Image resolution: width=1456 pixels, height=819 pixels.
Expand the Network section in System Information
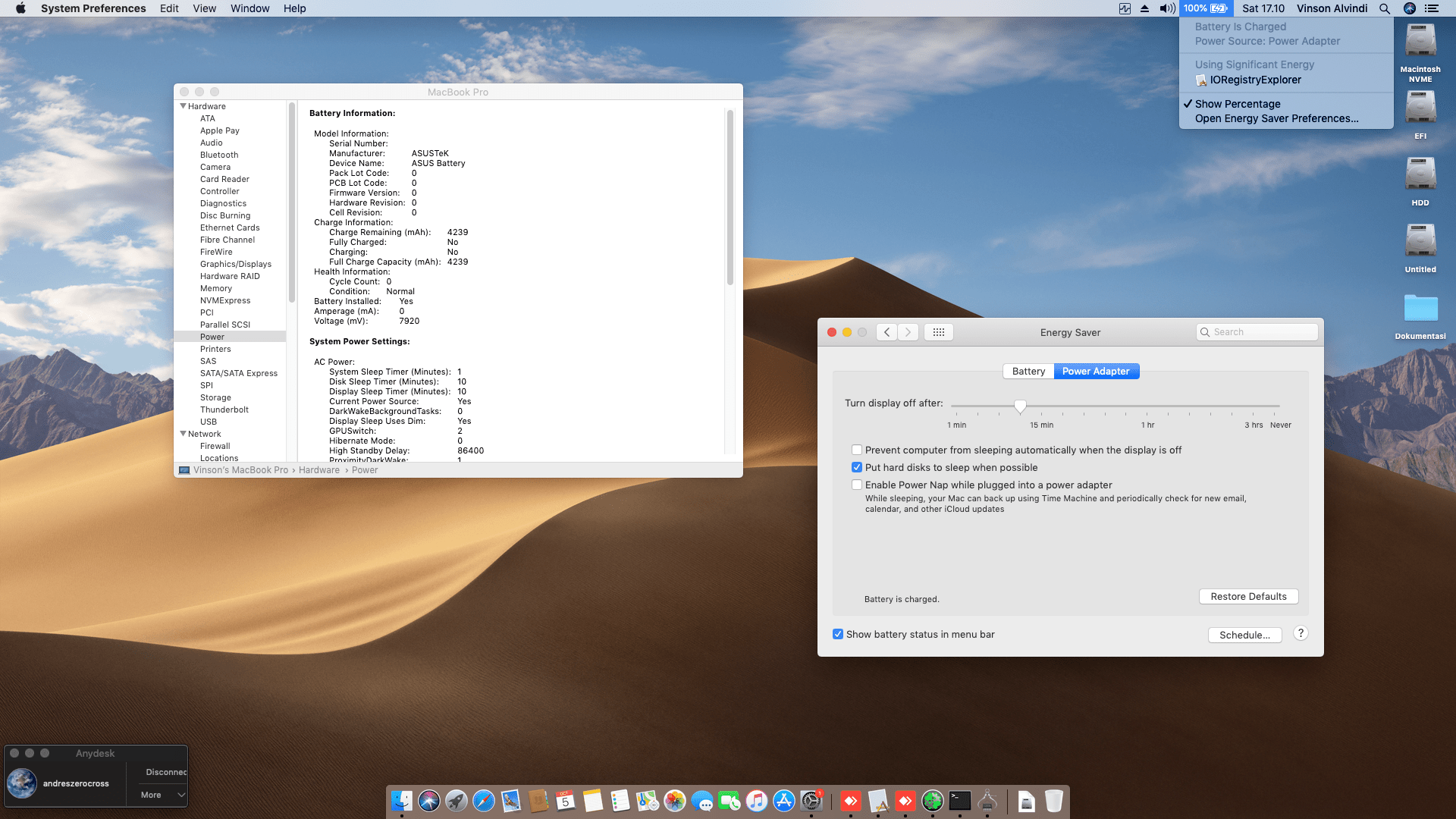click(183, 433)
